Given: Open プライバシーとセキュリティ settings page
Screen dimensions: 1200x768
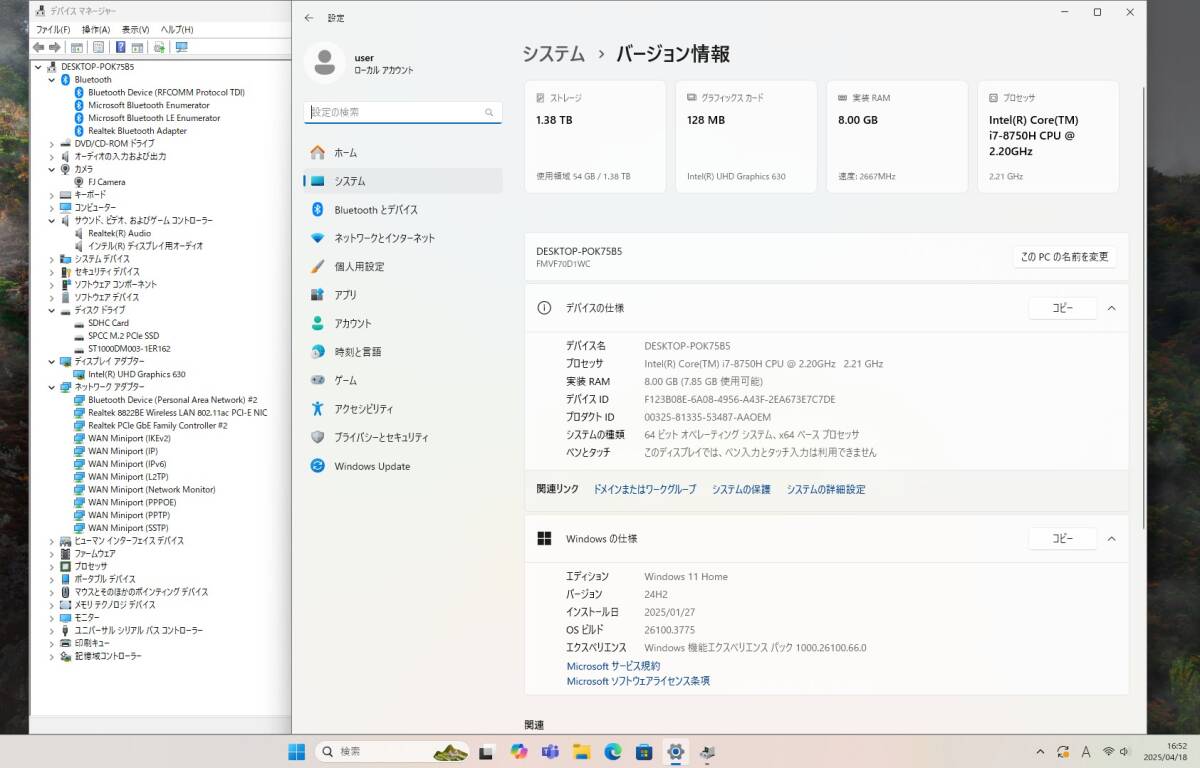Looking at the screenshot, I should coord(403,438).
